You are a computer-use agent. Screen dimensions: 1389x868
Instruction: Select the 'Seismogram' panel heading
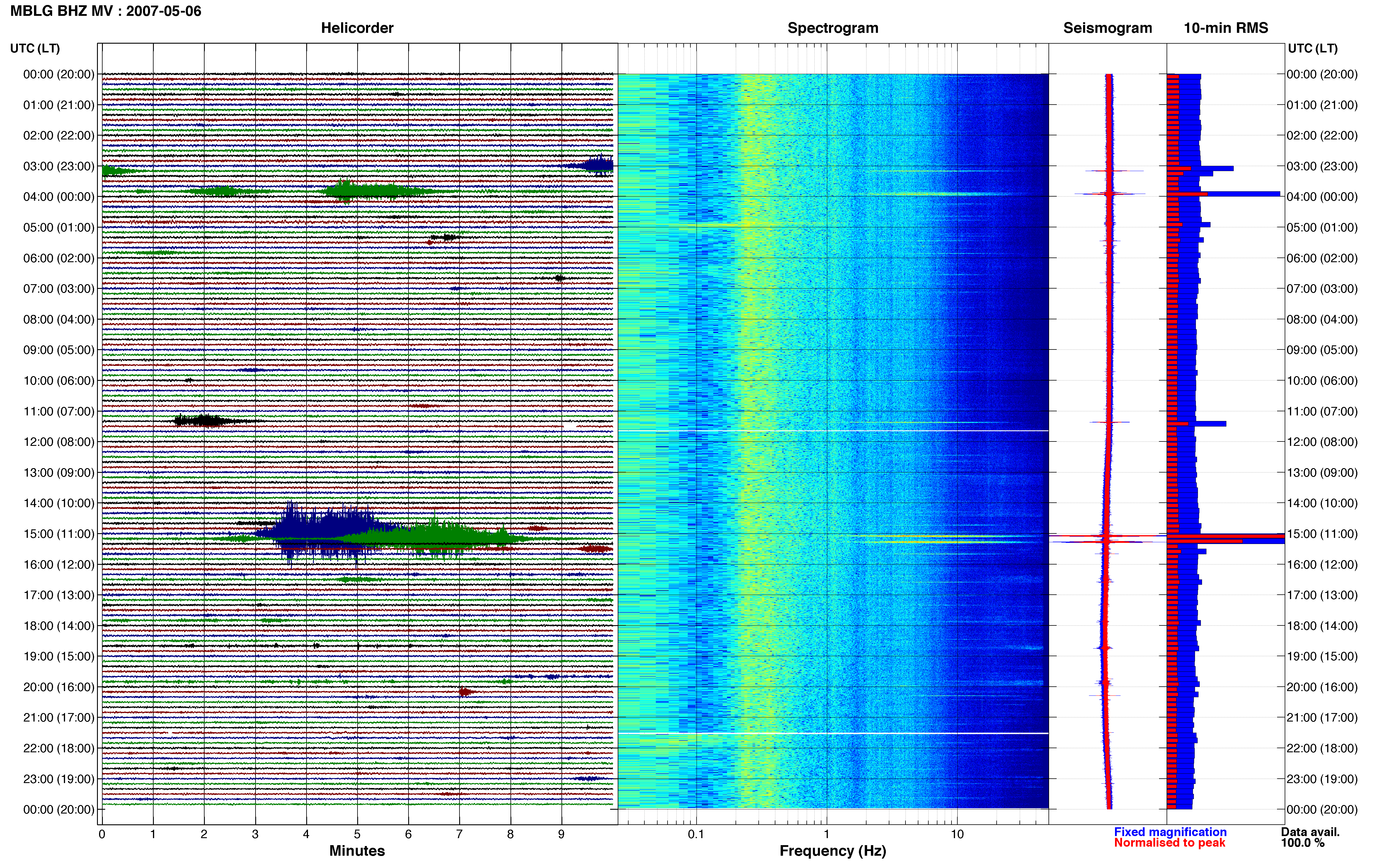pyautogui.click(x=1107, y=28)
